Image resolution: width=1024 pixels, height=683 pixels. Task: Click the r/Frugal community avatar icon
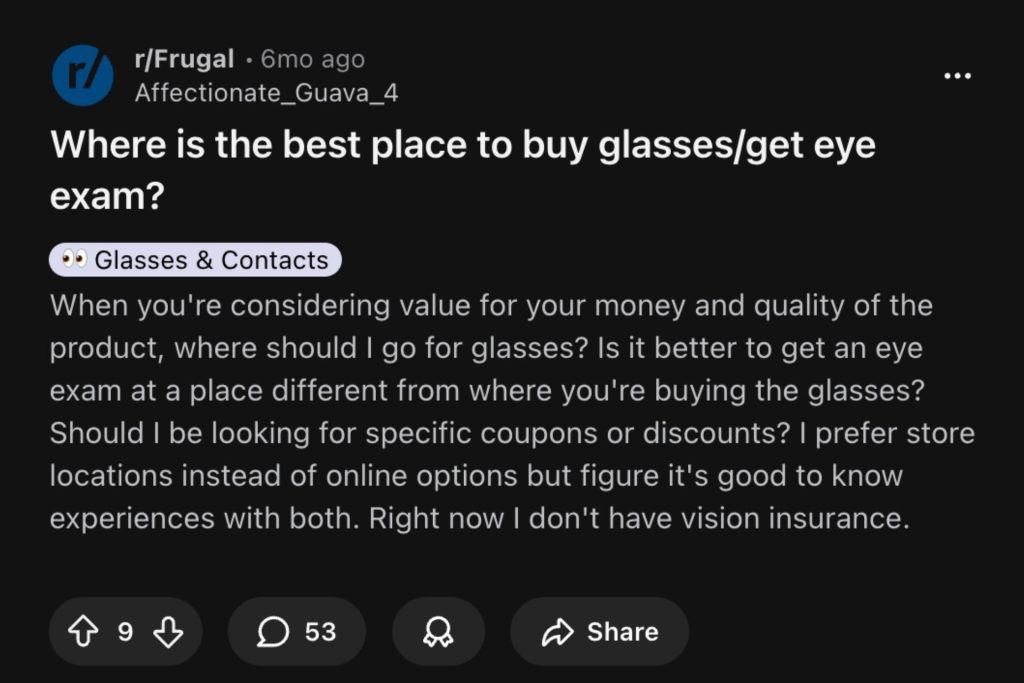(x=83, y=75)
